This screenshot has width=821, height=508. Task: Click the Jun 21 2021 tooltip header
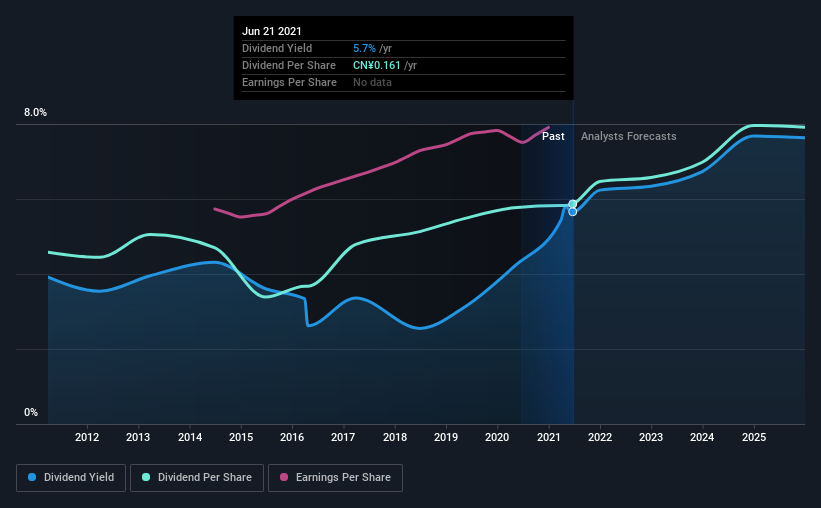point(272,31)
